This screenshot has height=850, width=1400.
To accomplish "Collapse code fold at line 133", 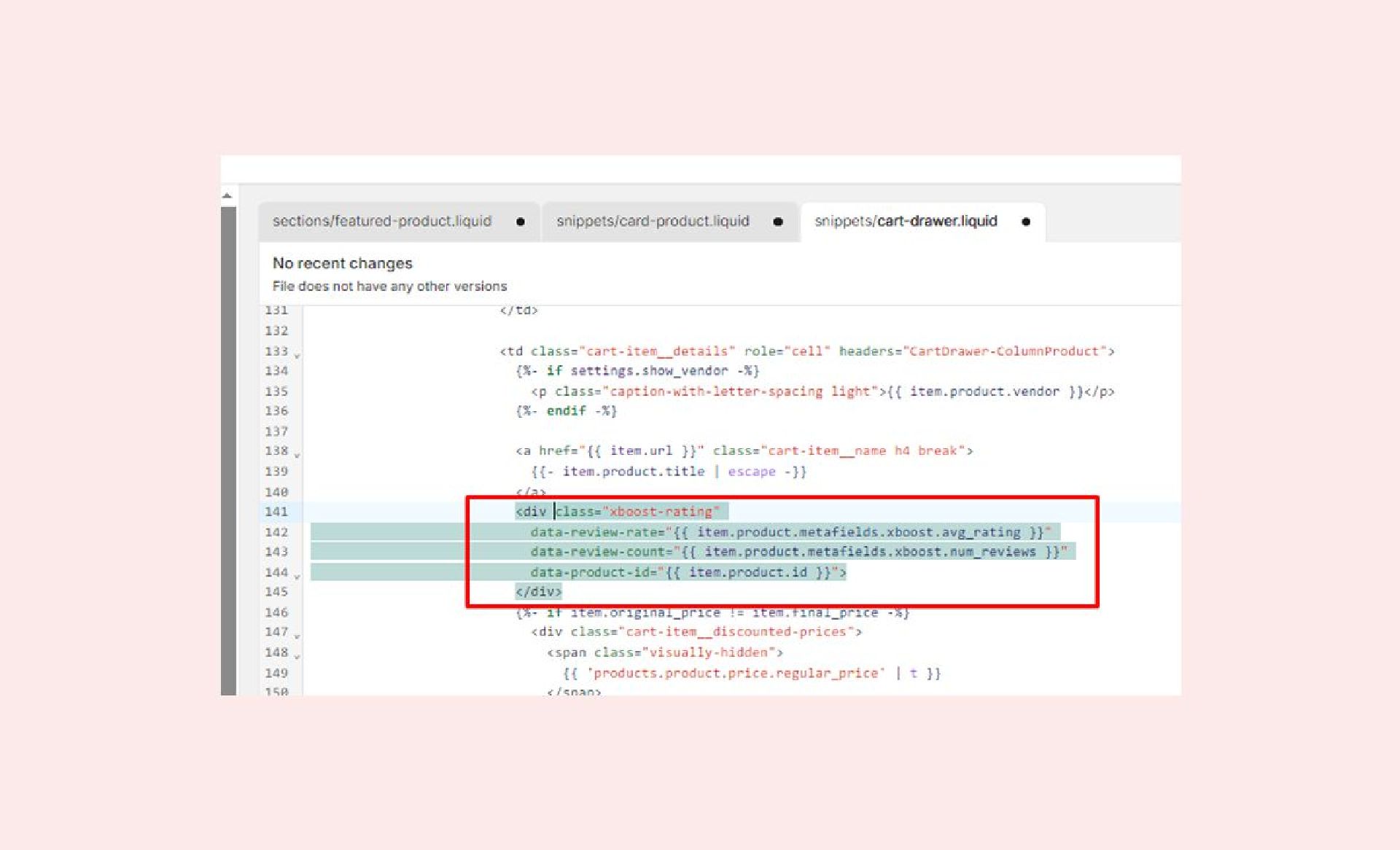I will point(297,356).
